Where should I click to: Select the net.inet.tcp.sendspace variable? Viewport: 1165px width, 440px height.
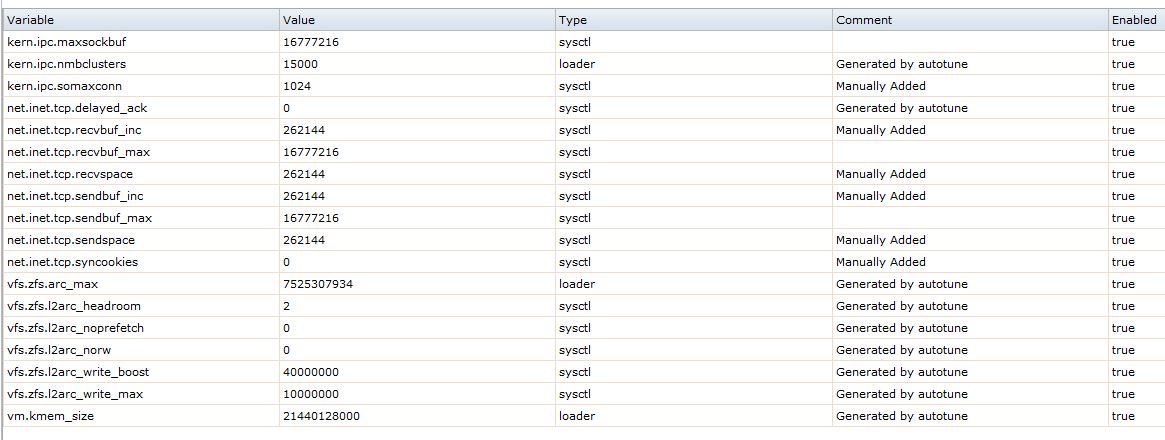coord(71,240)
